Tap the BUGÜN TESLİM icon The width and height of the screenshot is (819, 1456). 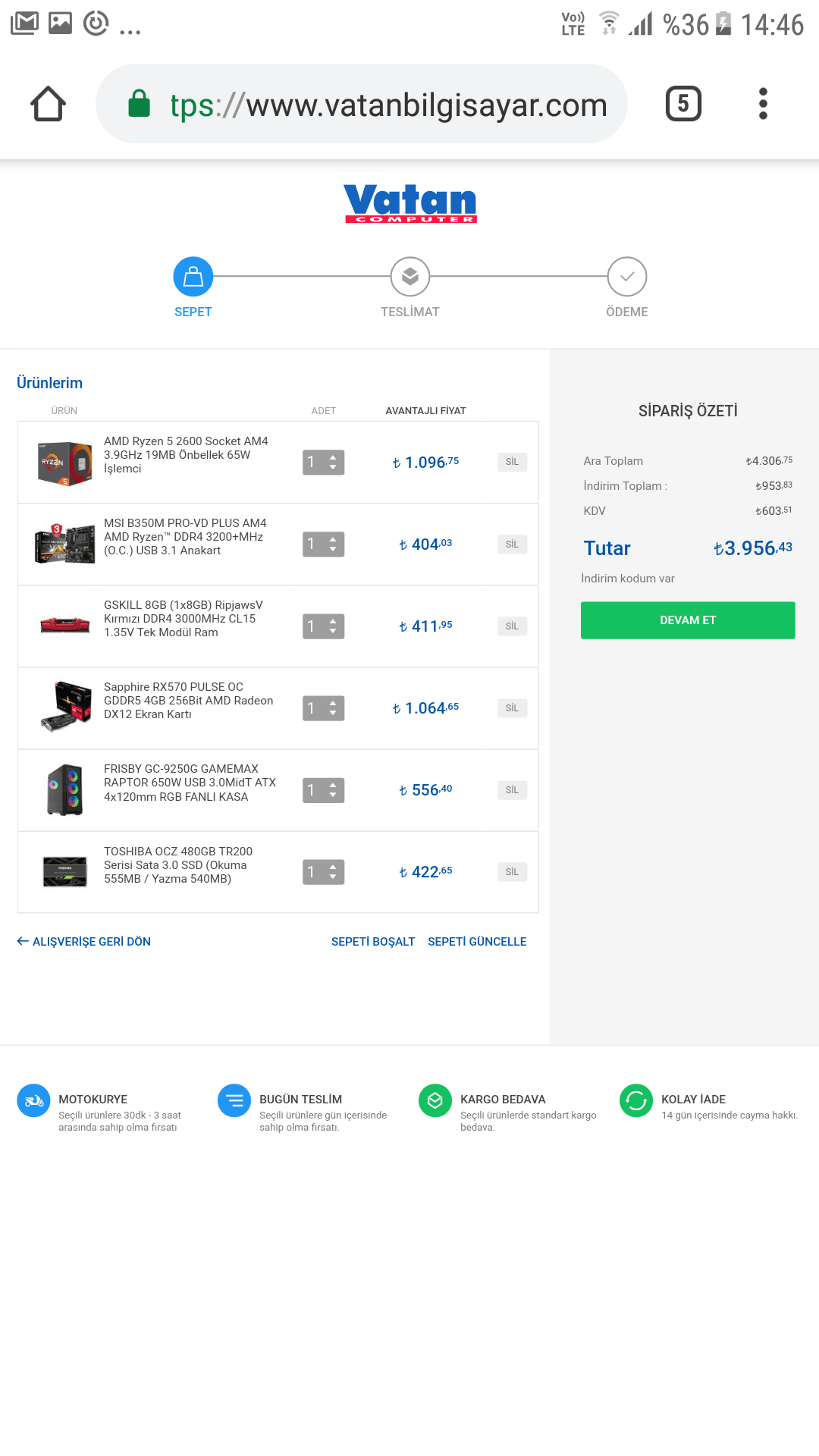click(234, 1100)
